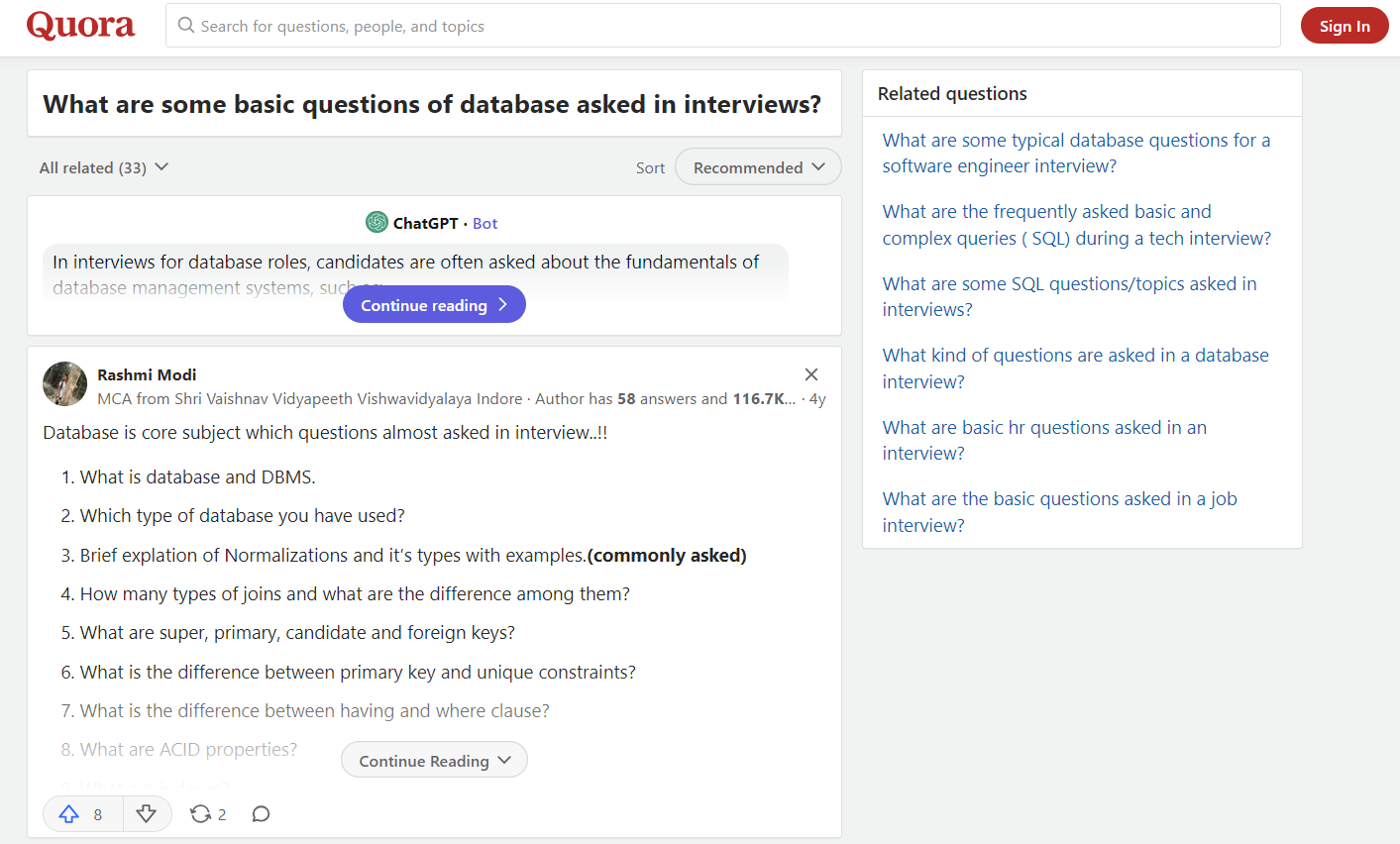Click Rashmi Modi's MCA credential text
The image size is (1400, 844).
click(309, 399)
